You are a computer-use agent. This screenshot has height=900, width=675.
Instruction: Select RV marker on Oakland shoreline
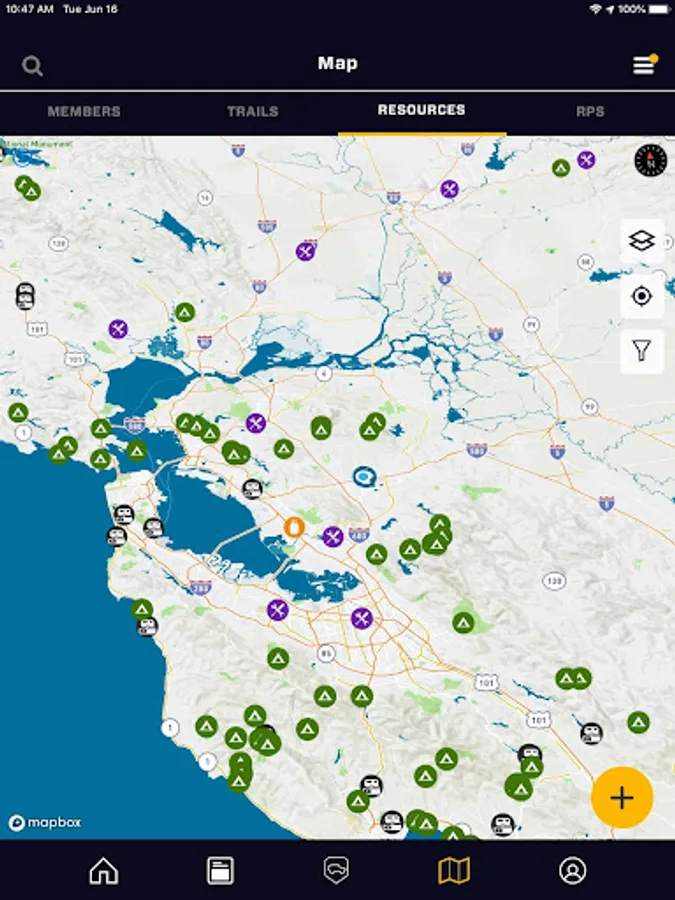coord(253,490)
